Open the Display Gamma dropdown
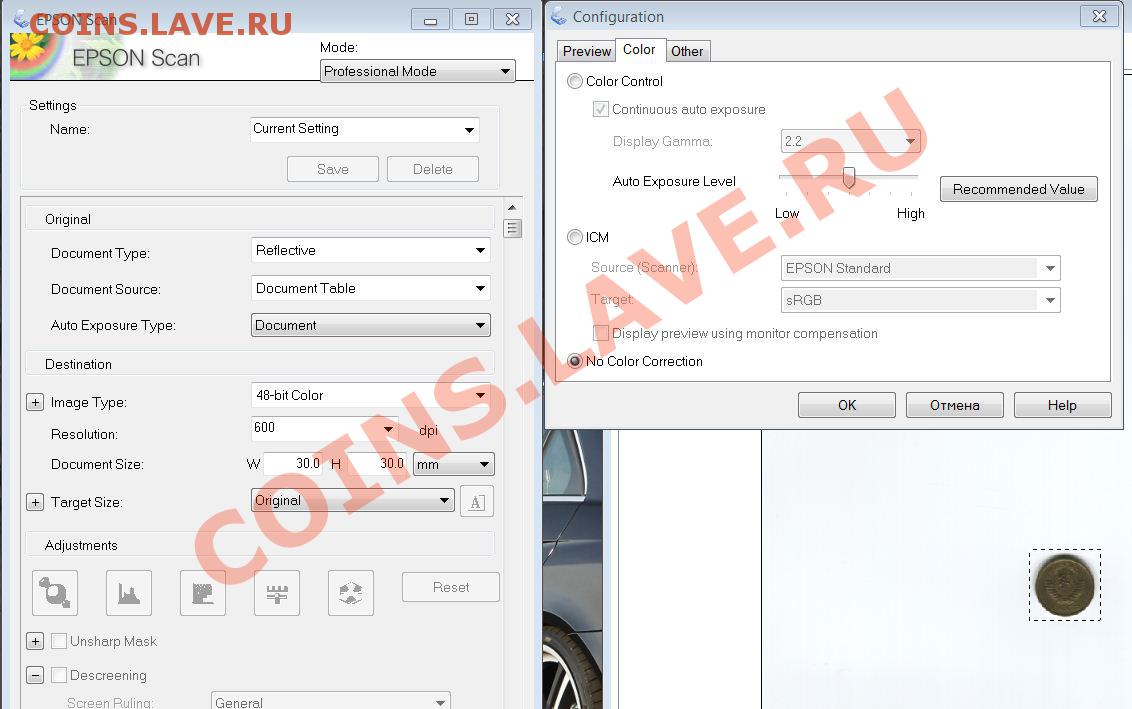This screenshot has height=709, width=1132. [850, 141]
